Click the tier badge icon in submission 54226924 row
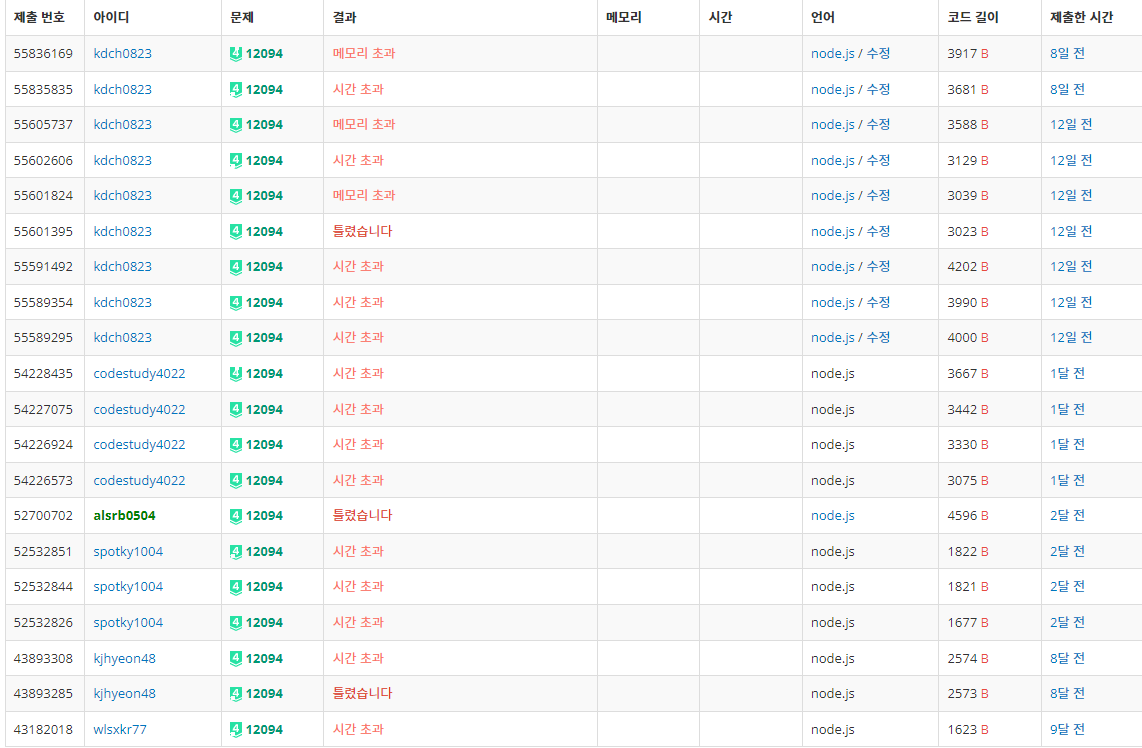 point(235,444)
